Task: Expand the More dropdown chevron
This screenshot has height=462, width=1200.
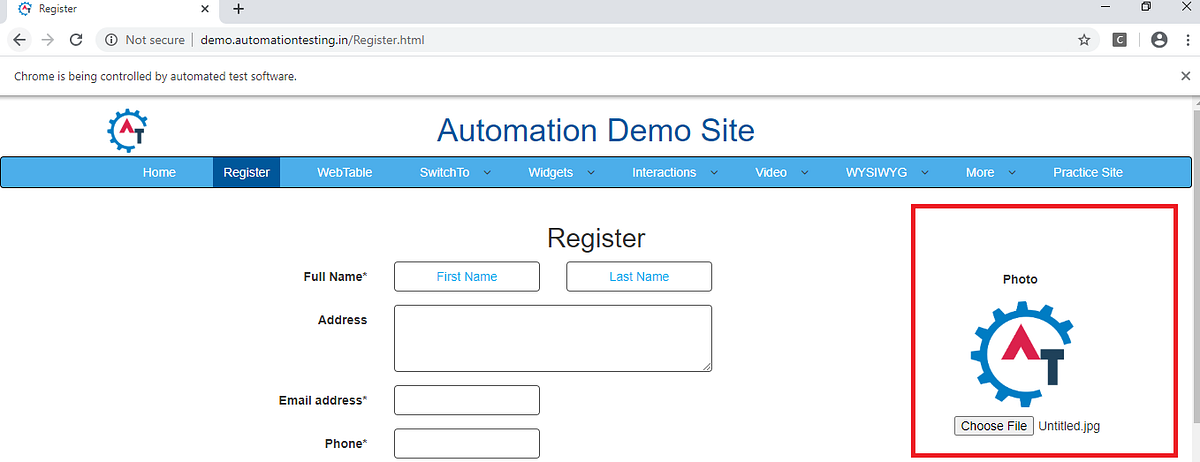Action: point(1012,172)
